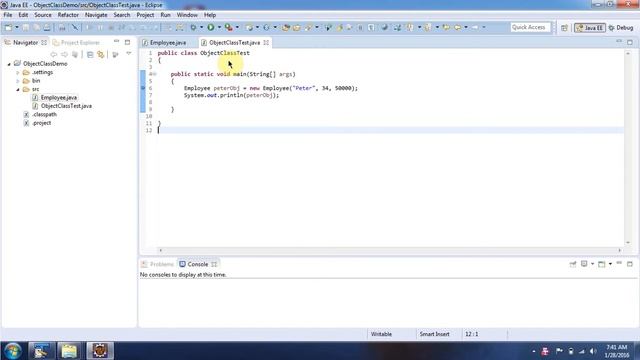Maximize the editor area

[x=630, y=42]
